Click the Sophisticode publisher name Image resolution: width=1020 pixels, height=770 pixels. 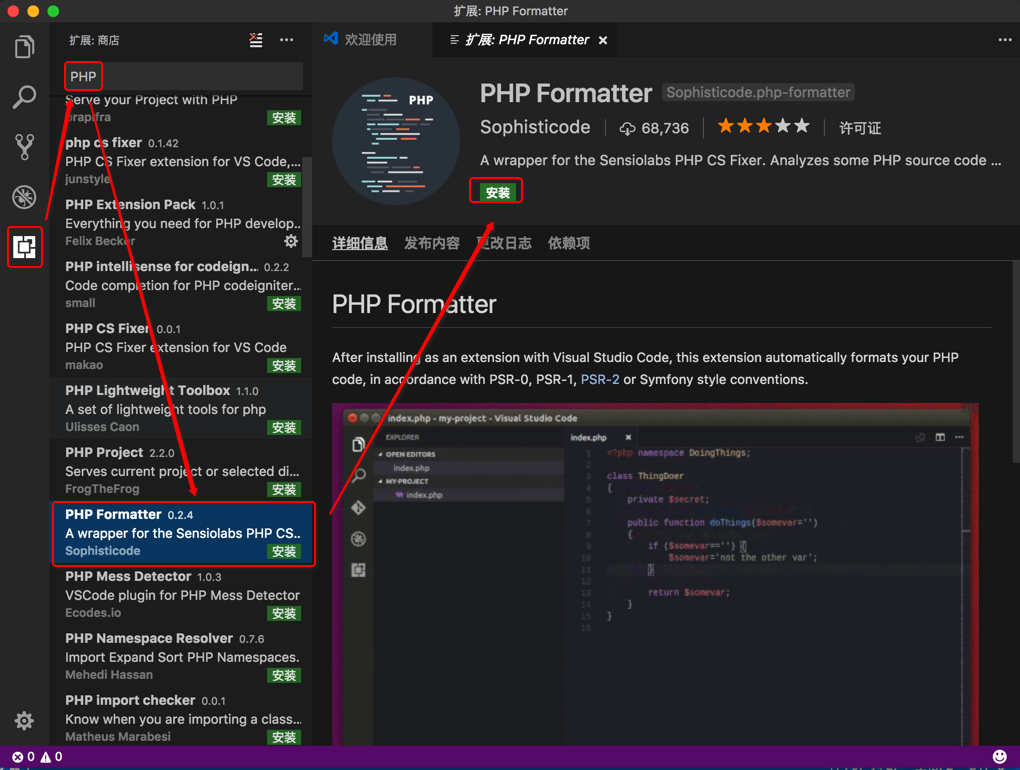(535, 127)
